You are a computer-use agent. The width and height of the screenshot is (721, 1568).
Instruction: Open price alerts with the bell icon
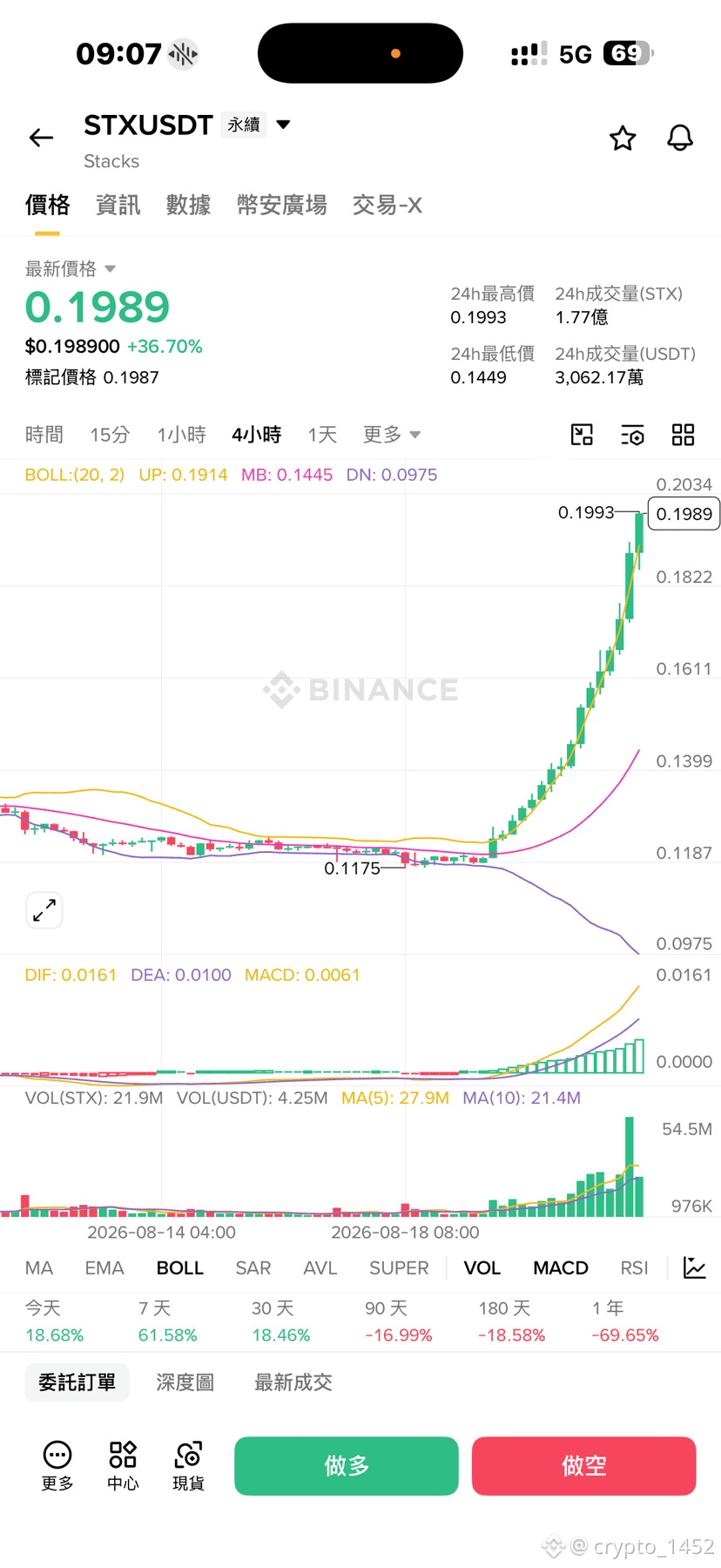pyautogui.click(x=680, y=138)
